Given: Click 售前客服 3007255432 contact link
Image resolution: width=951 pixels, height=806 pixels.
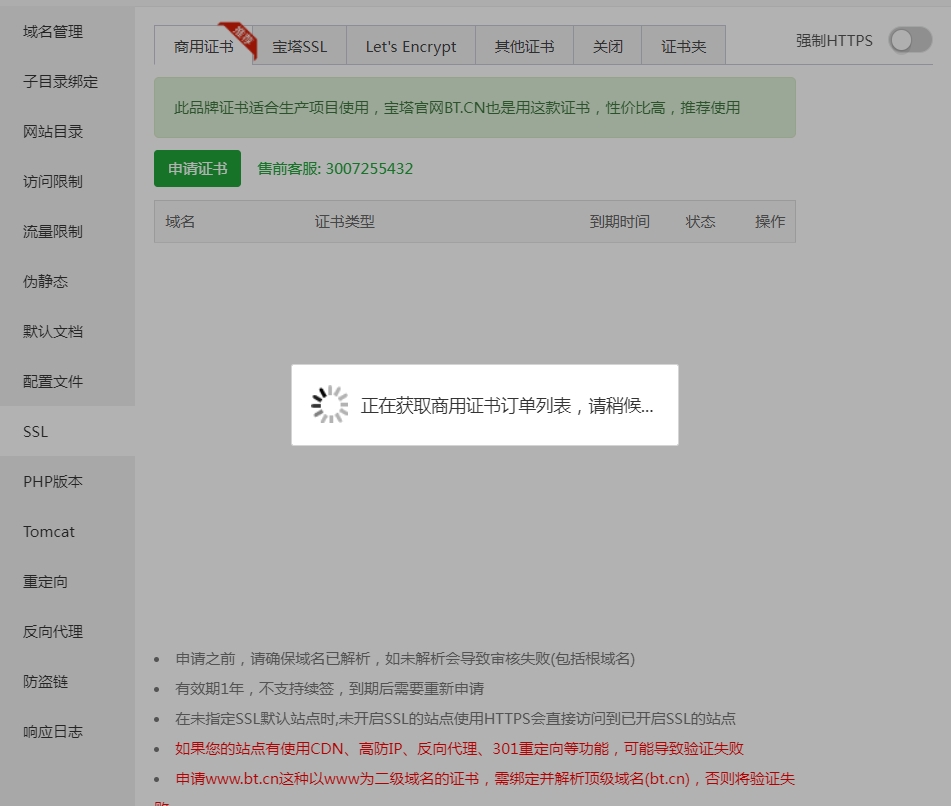Looking at the screenshot, I should click(335, 169).
